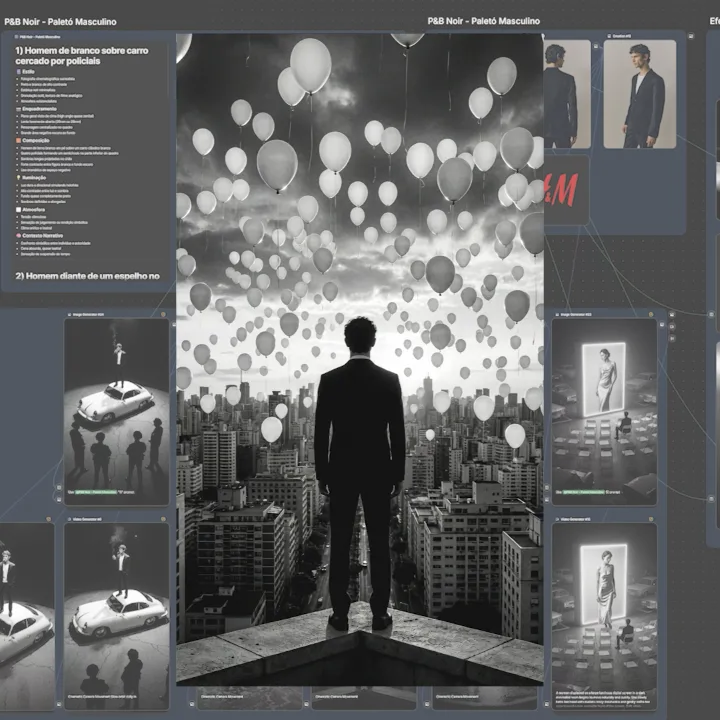Select the Video Generator #15 node title

point(575,519)
